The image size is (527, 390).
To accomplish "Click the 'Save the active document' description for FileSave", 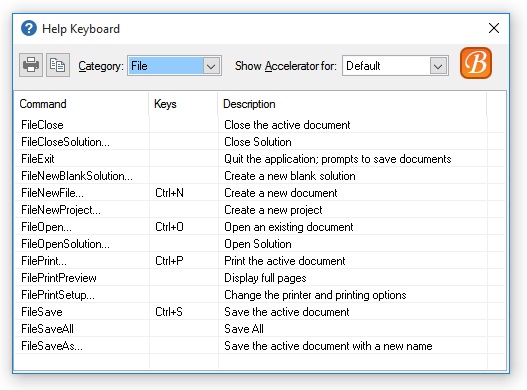I will point(287,312).
